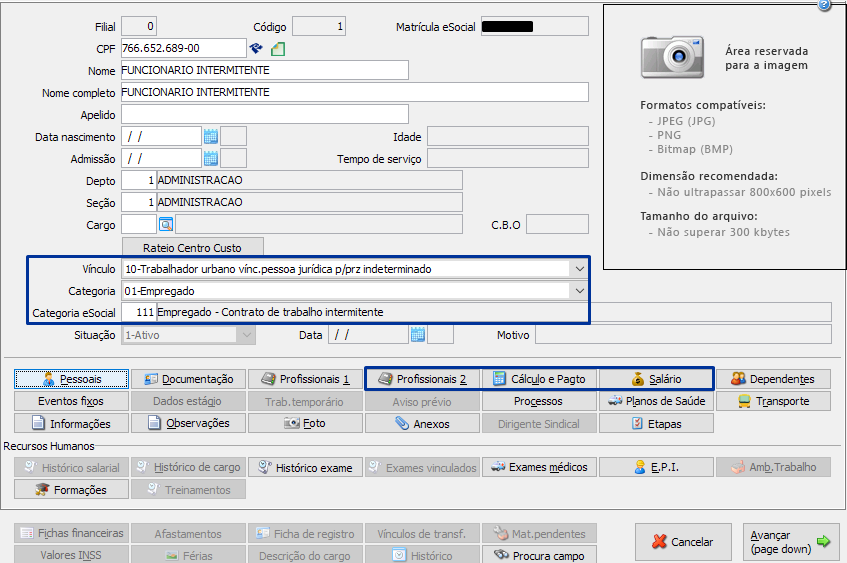Click the Cargo code field

pos(139,224)
